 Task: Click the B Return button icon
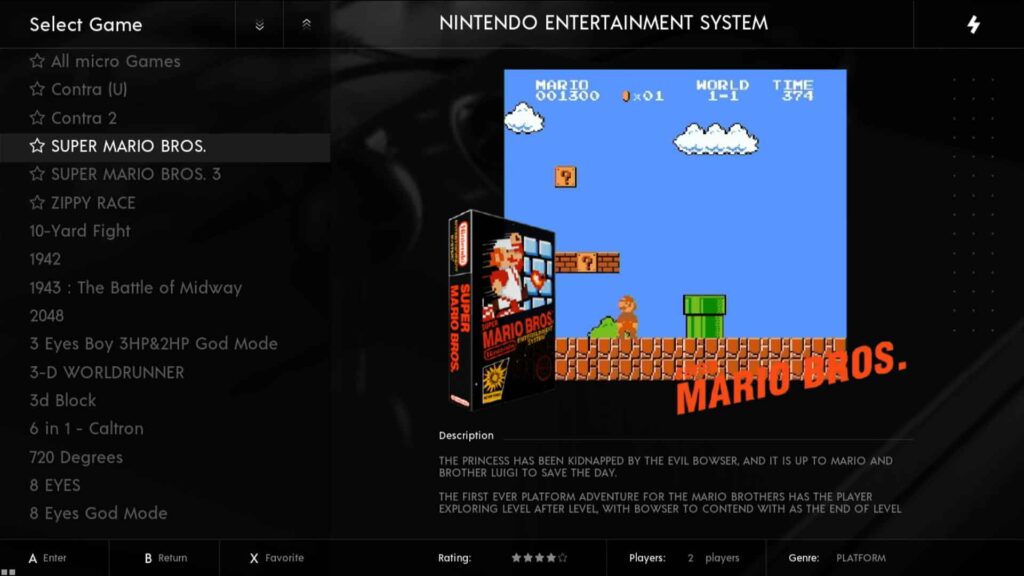pos(148,558)
